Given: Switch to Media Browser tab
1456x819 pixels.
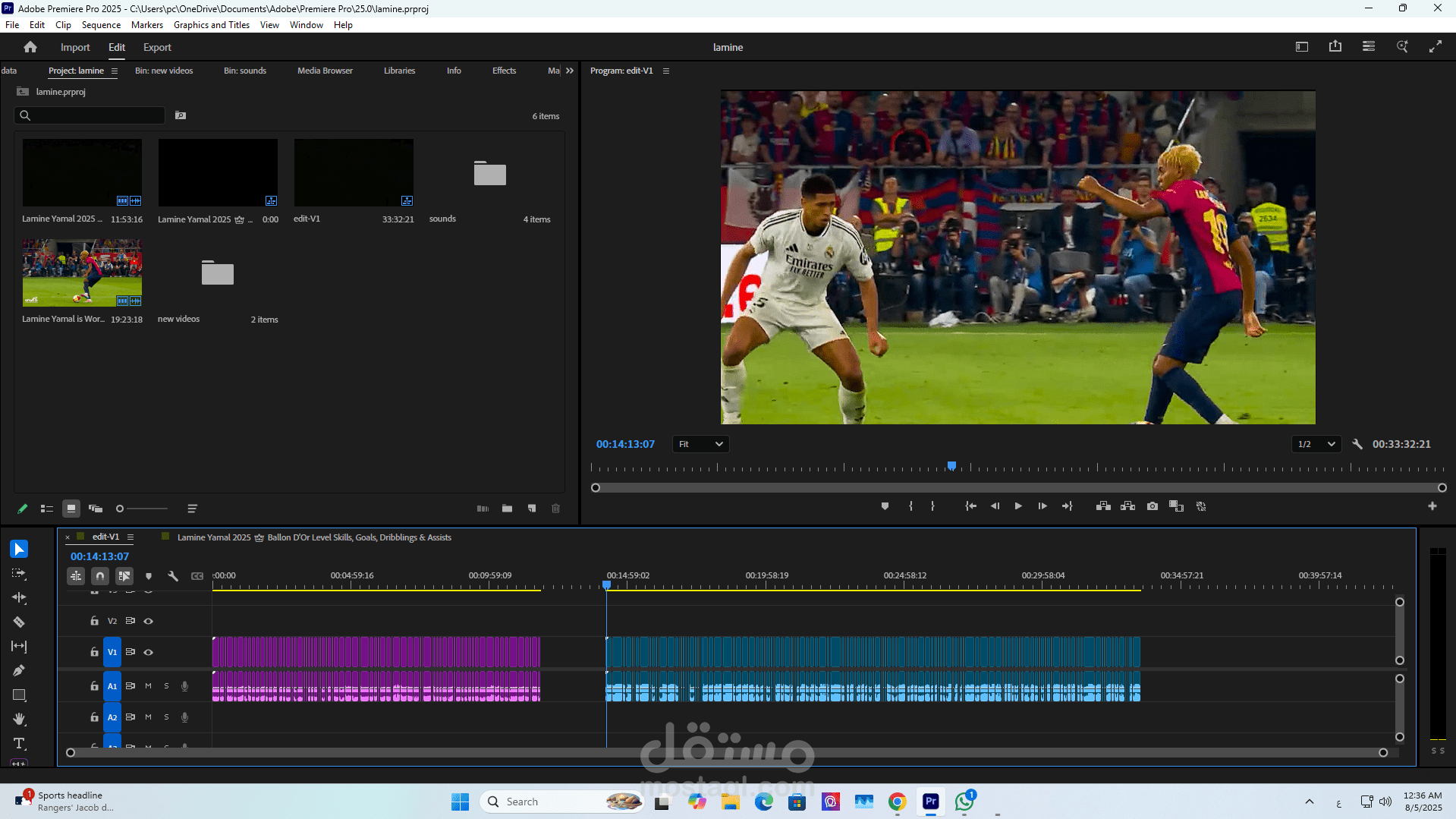Looking at the screenshot, I should [325, 71].
